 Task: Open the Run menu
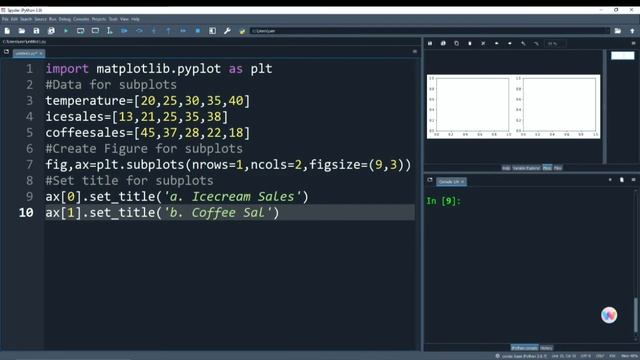tap(53, 19)
